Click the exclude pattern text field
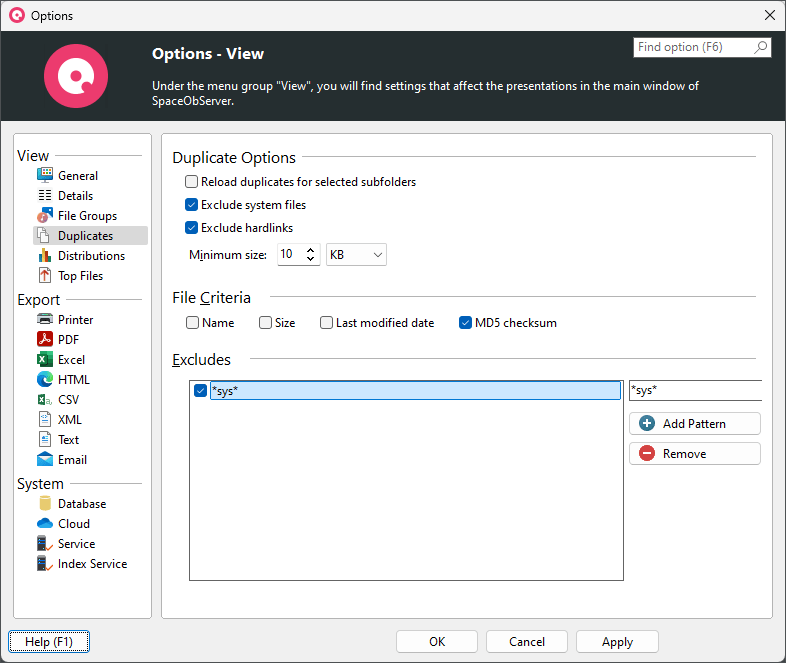 (694, 390)
